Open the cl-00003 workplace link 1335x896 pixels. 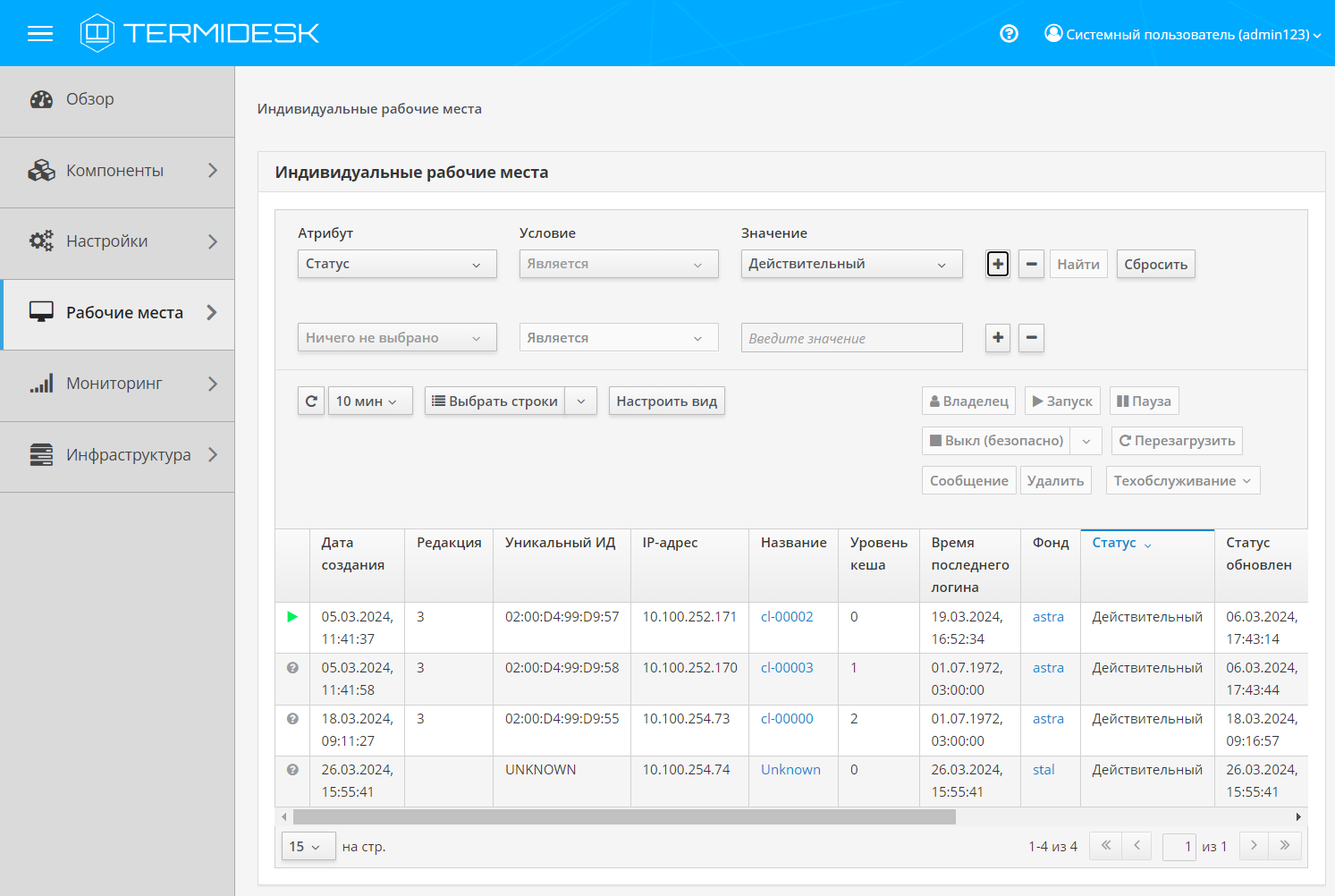787,668
